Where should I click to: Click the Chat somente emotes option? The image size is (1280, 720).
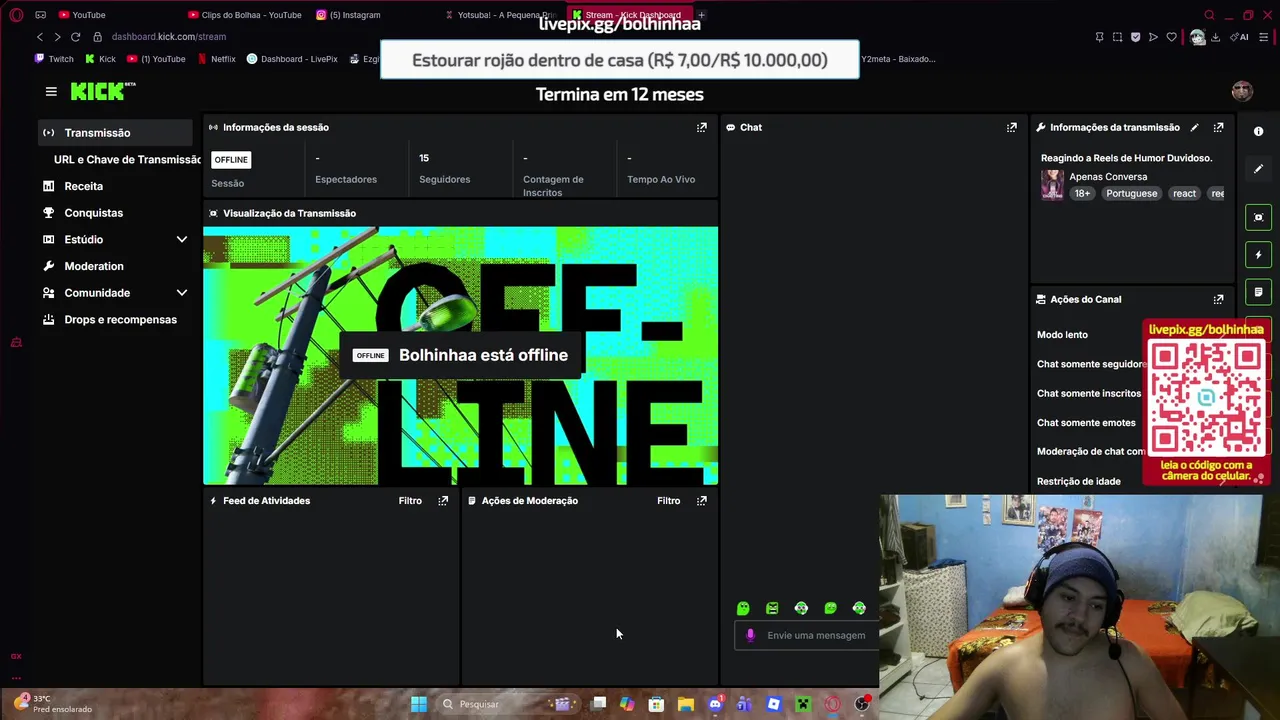point(1086,423)
